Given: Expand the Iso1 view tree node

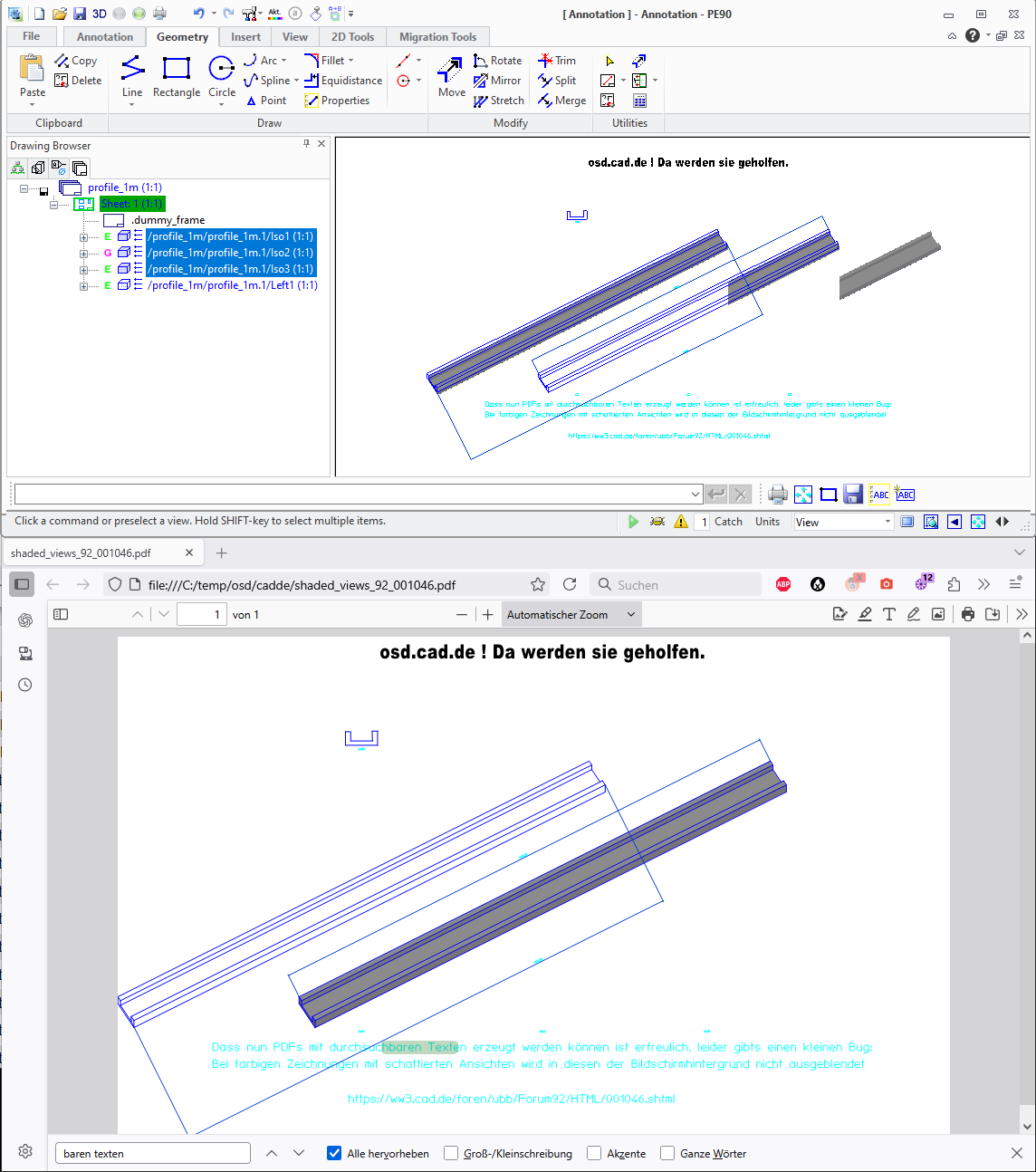Looking at the screenshot, I should click(83, 237).
